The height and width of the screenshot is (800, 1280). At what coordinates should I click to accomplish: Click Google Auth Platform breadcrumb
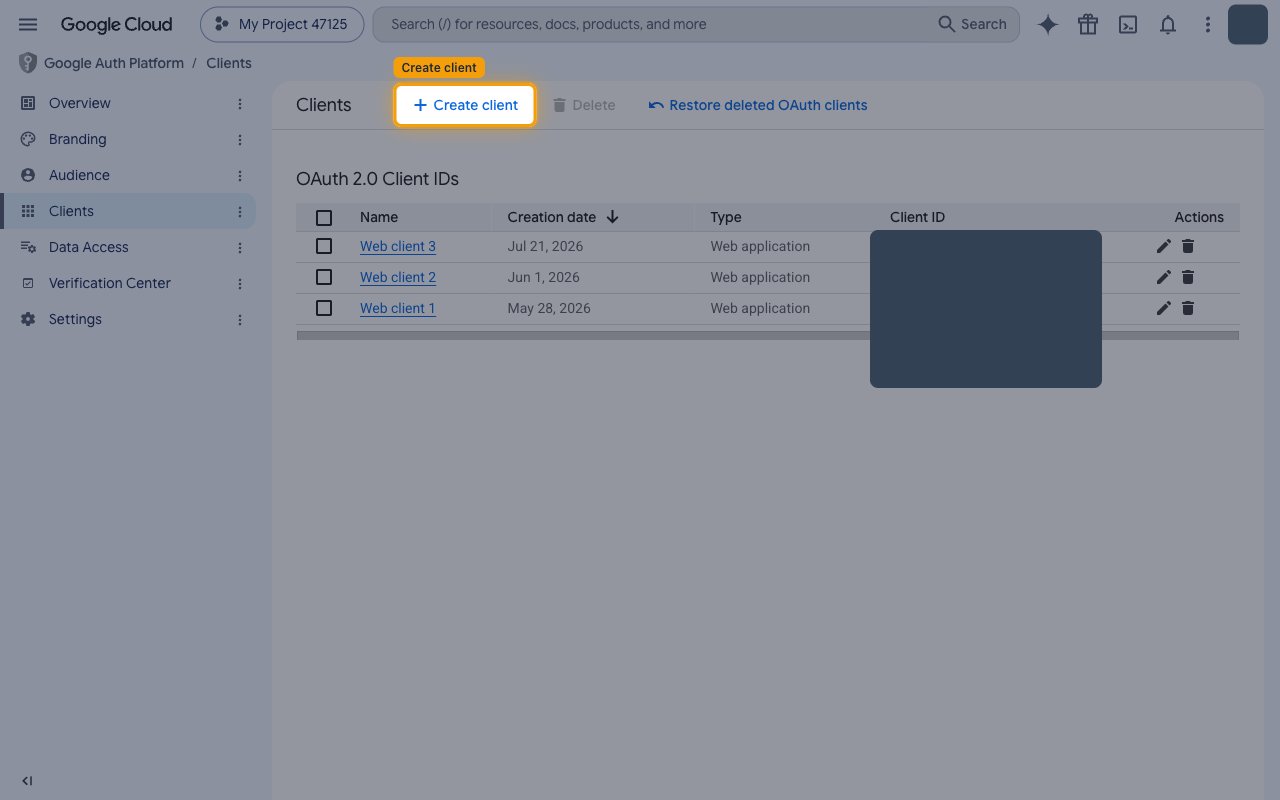tap(114, 63)
